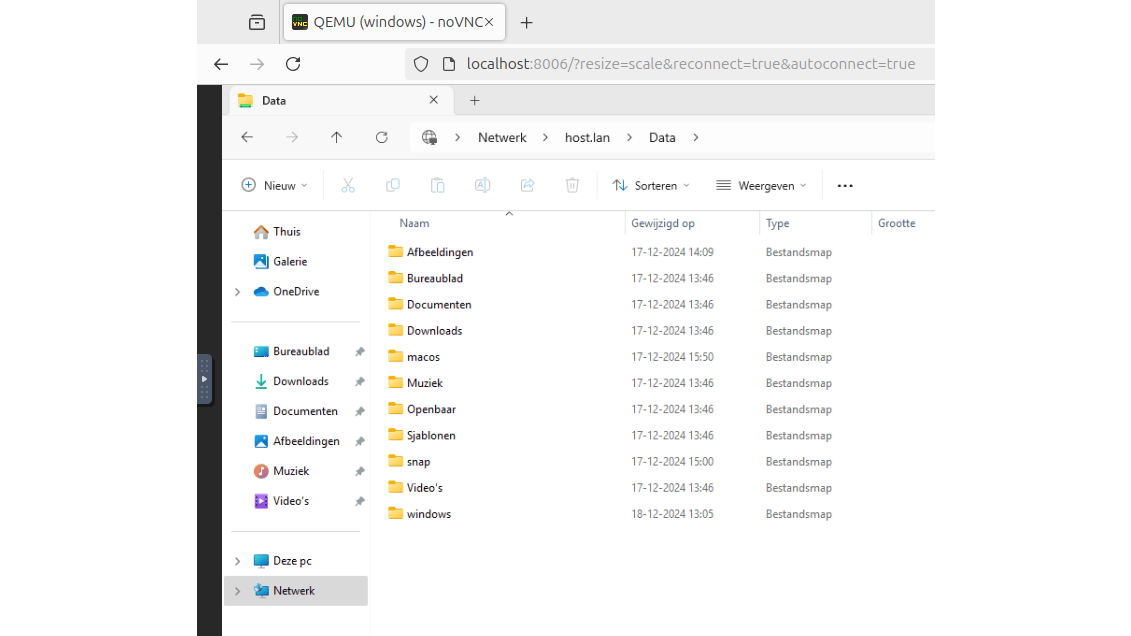Expand the Netwerk tree node

click(x=237, y=591)
